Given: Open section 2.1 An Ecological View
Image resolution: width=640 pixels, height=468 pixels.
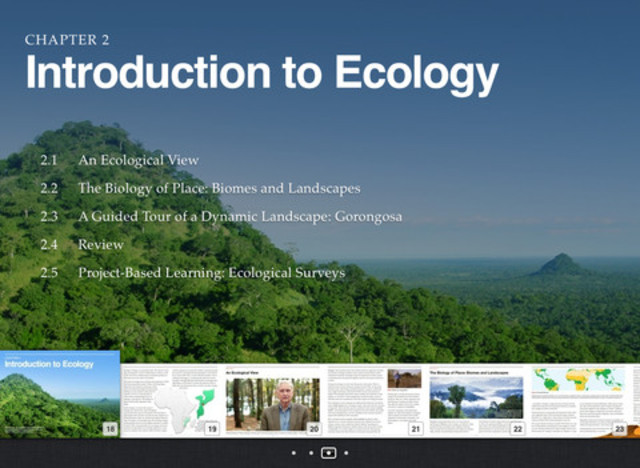Looking at the screenshot, I should tap(120, 160).
